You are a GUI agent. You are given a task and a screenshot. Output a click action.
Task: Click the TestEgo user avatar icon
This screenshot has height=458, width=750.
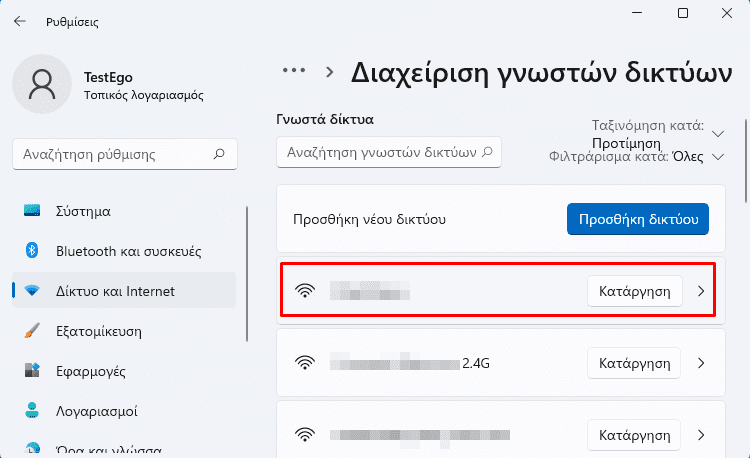pos(42,84)
